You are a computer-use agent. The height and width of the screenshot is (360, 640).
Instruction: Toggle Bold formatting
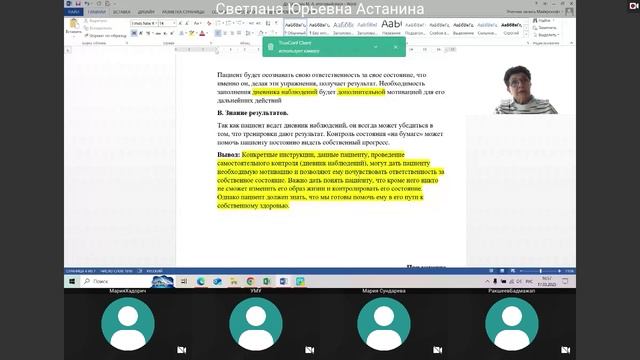(x=134, y=33)
